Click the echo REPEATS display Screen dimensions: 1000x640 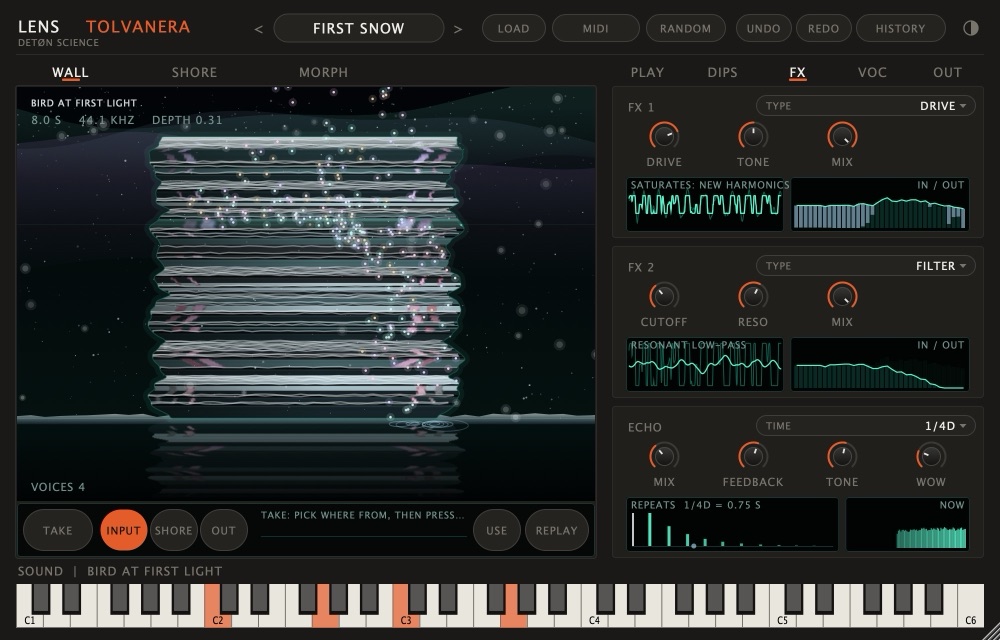pos(732,524)
